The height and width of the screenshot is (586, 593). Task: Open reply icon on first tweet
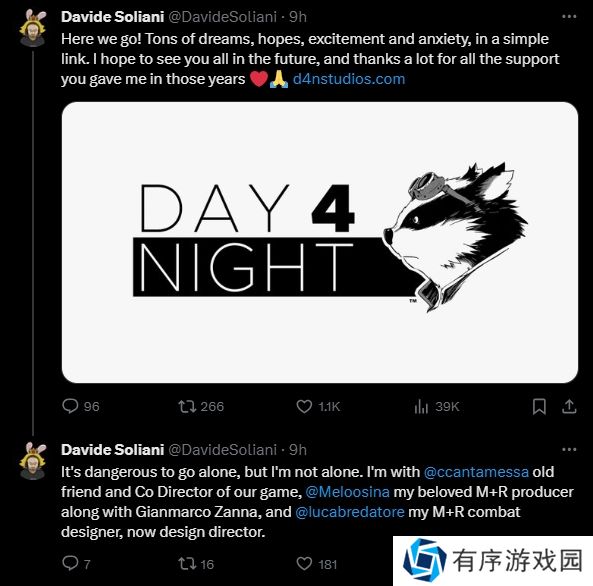pos(70,406)
